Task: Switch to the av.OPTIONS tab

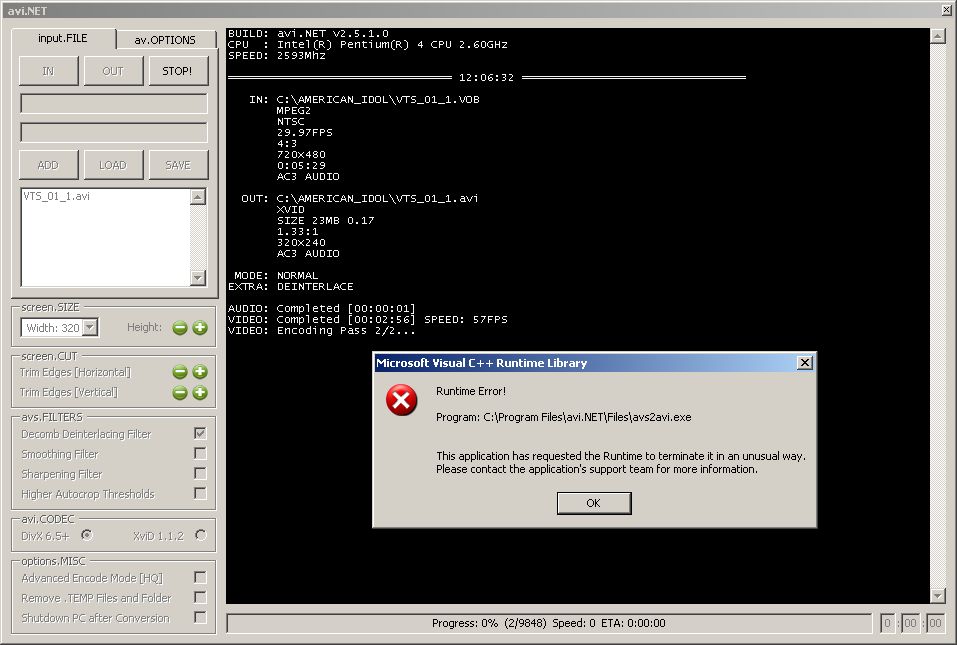Action: tap(165, 40)
